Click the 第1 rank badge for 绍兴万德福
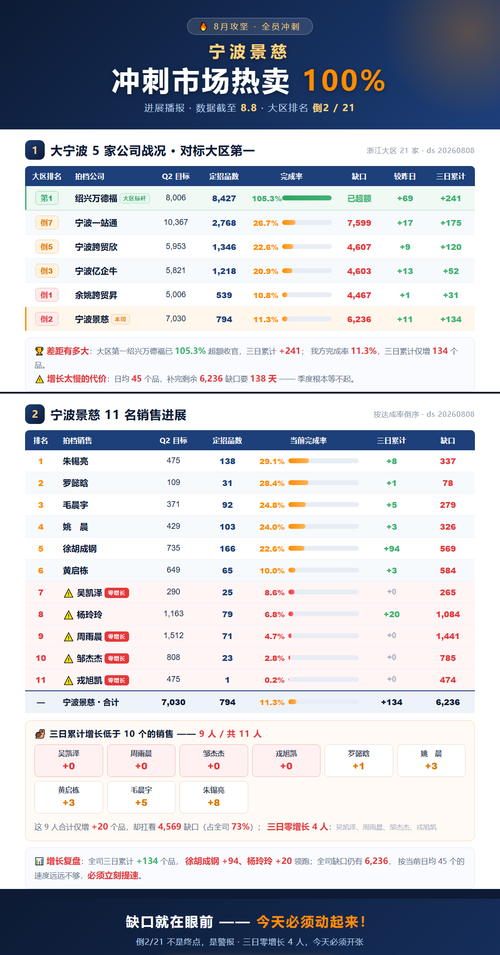The height and width of the screenshot is (955, 500). point(47,199)
